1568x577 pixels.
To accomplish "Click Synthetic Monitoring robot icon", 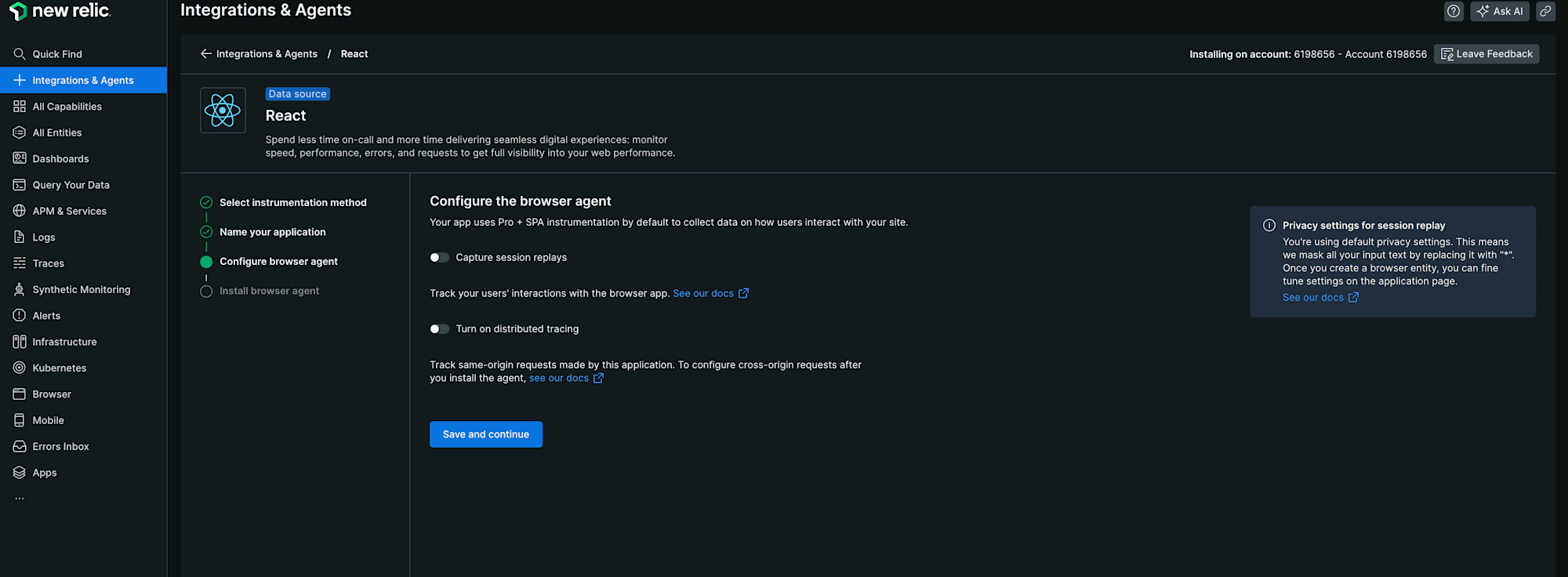I will [20, 289].
